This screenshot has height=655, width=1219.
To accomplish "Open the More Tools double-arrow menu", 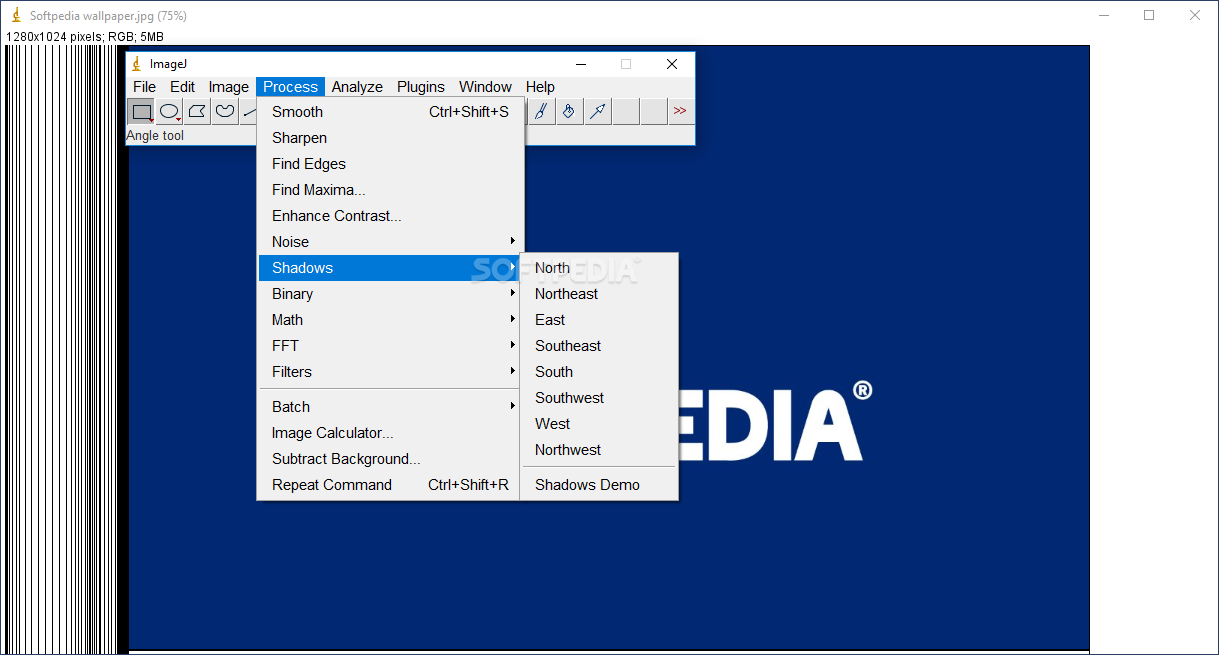I will (x=680, y=111).
